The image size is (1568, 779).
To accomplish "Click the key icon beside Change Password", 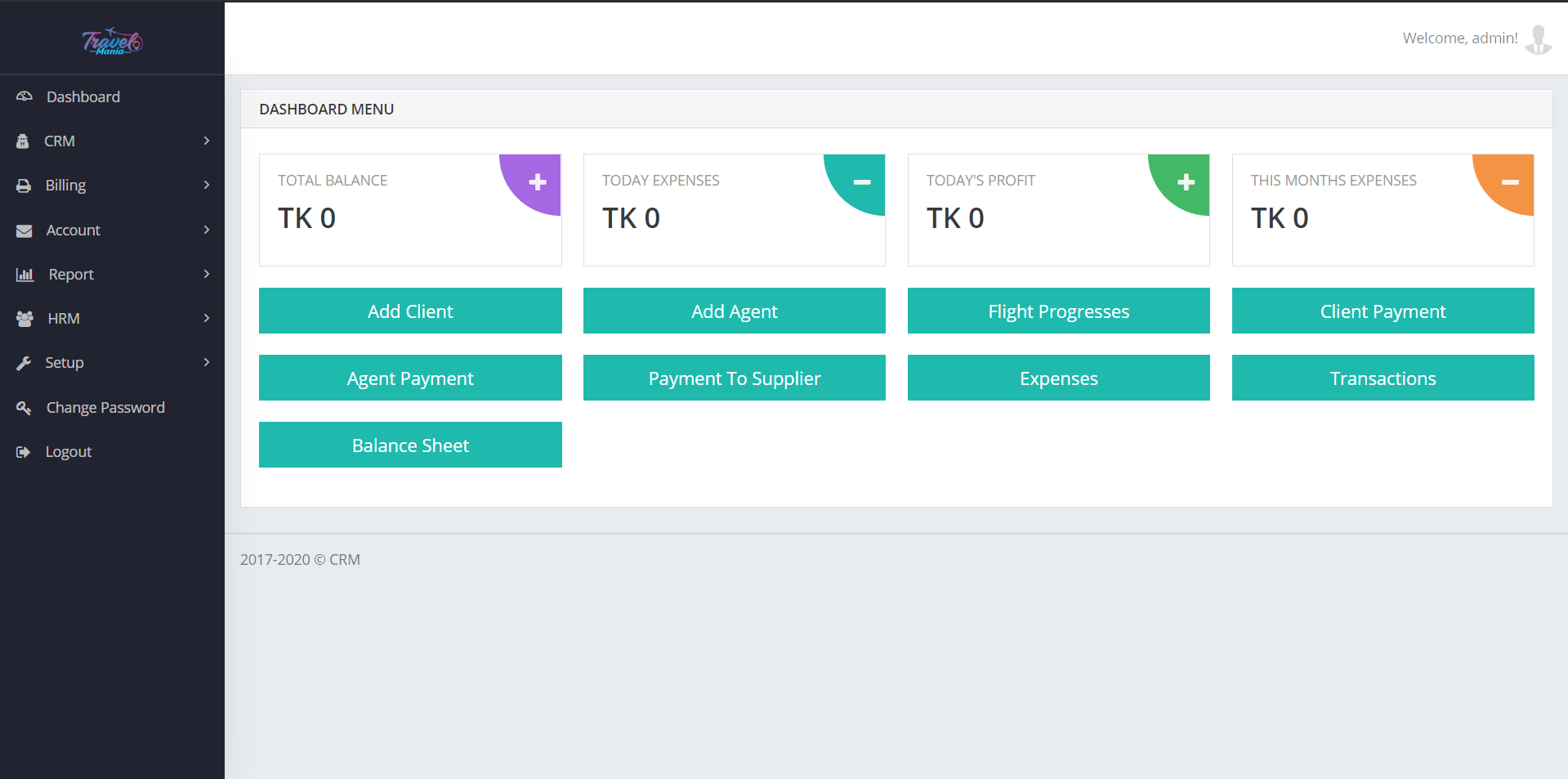I will [24, 407].
